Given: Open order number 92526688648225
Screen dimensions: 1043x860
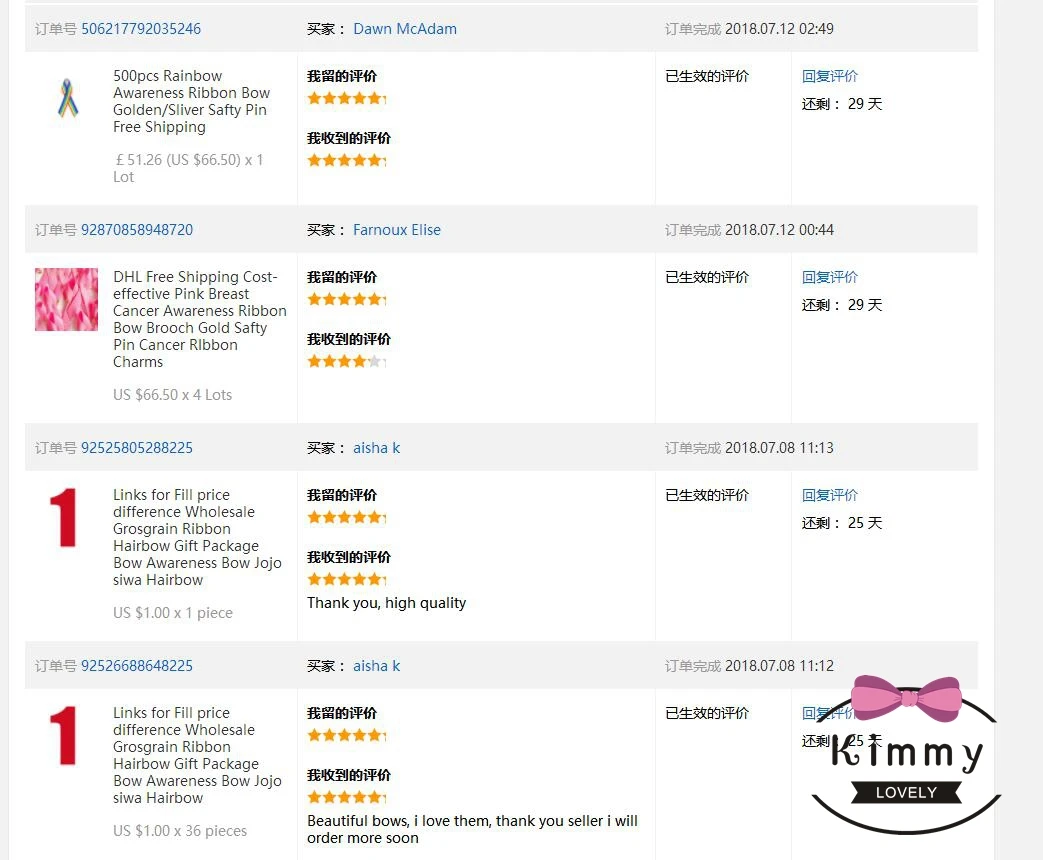Looking at the screenshot, I should tap(137, 666).
